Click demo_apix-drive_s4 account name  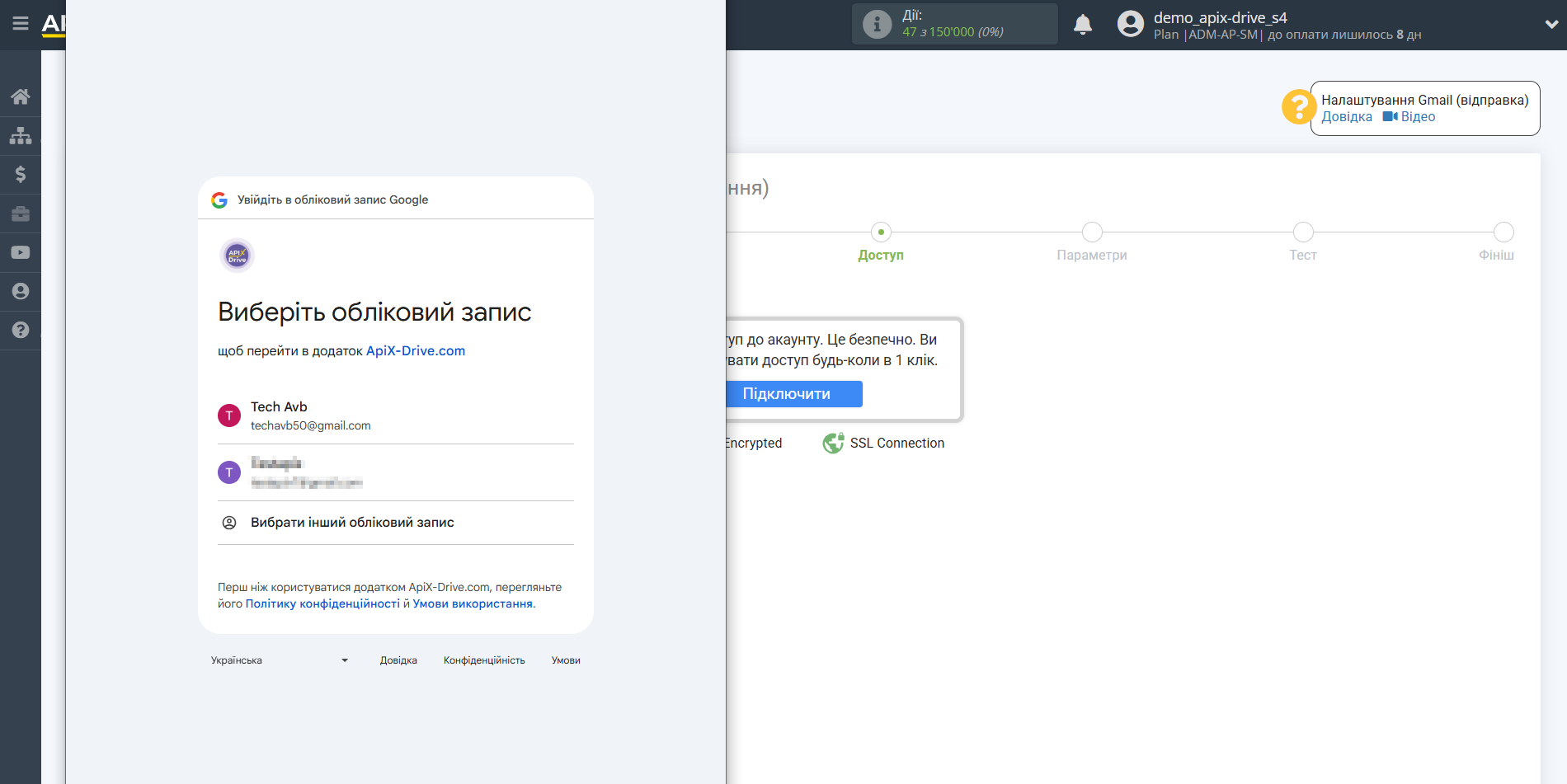[x=1220, y=17]
